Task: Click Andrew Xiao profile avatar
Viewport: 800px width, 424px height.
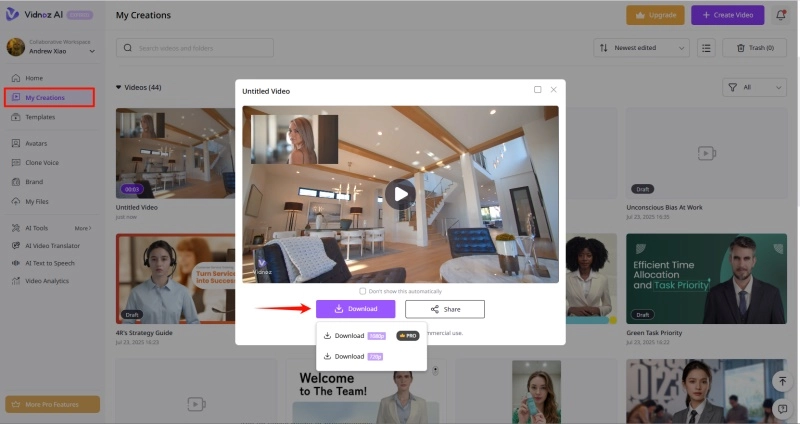Action: (16, 47)
